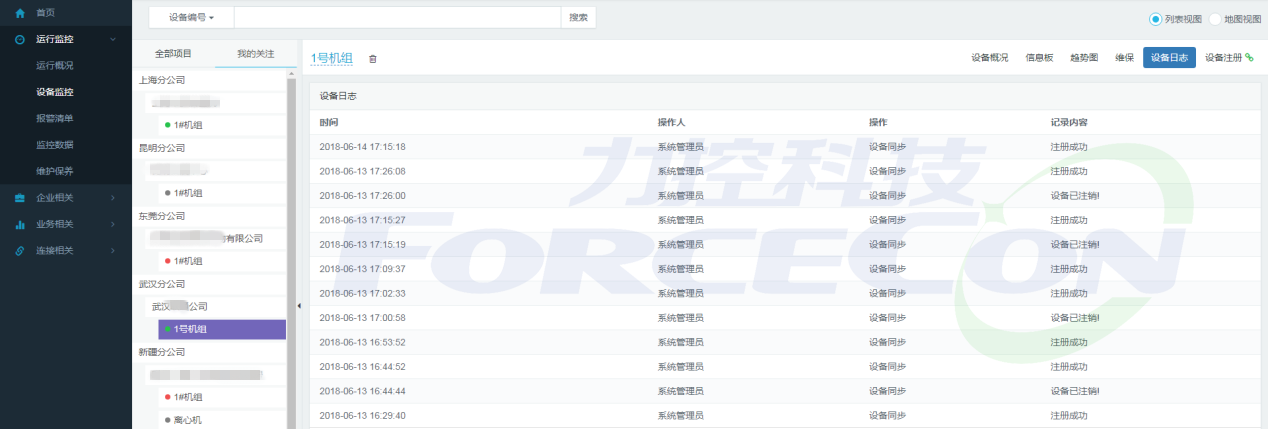Expand the 企业相关 menu chevron
1268x429 pixels.
coord(113,198)
